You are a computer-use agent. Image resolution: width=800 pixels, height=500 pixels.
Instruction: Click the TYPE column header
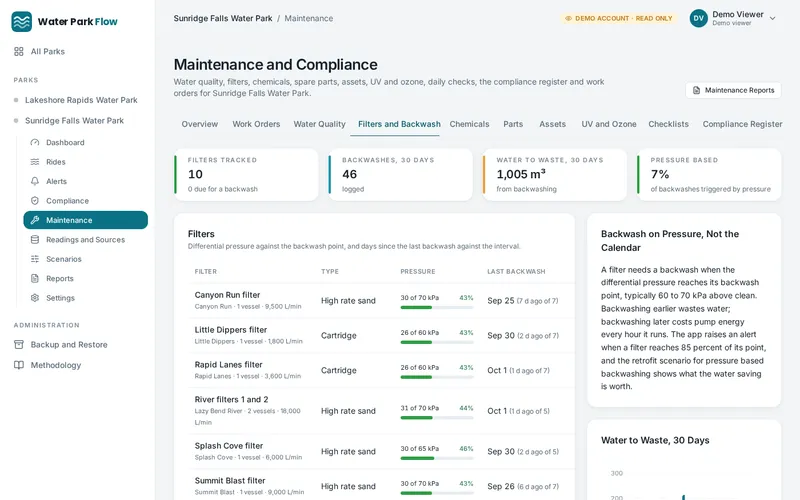coord(330,271)
